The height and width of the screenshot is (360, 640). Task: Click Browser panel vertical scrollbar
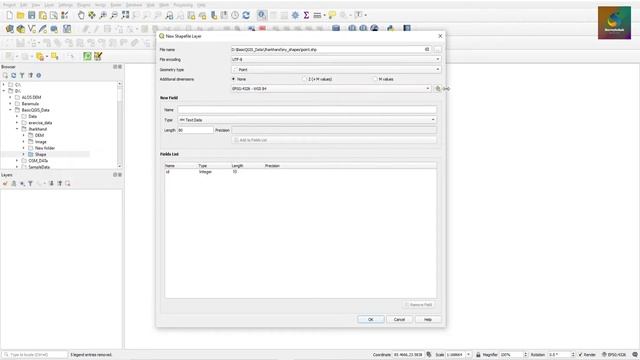pos(120,124)
